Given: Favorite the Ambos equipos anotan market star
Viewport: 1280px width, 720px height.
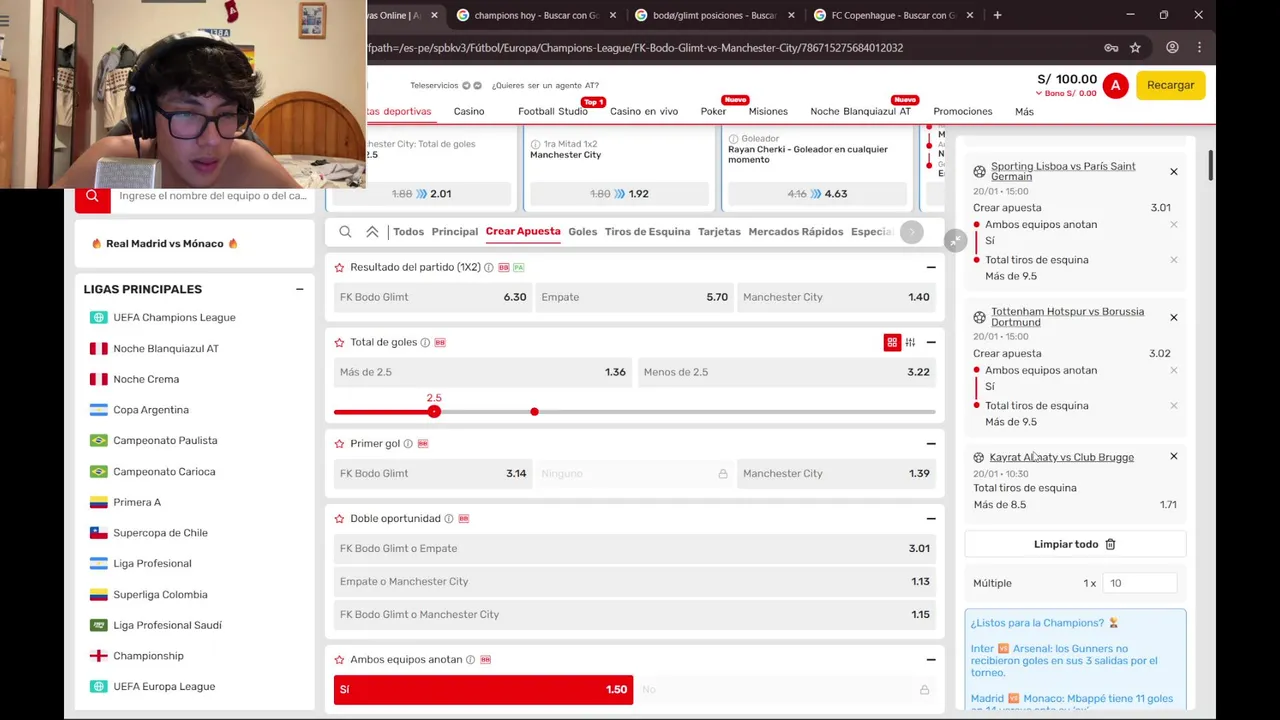Looking at the screenshot, I should click(x=339, y=660).
